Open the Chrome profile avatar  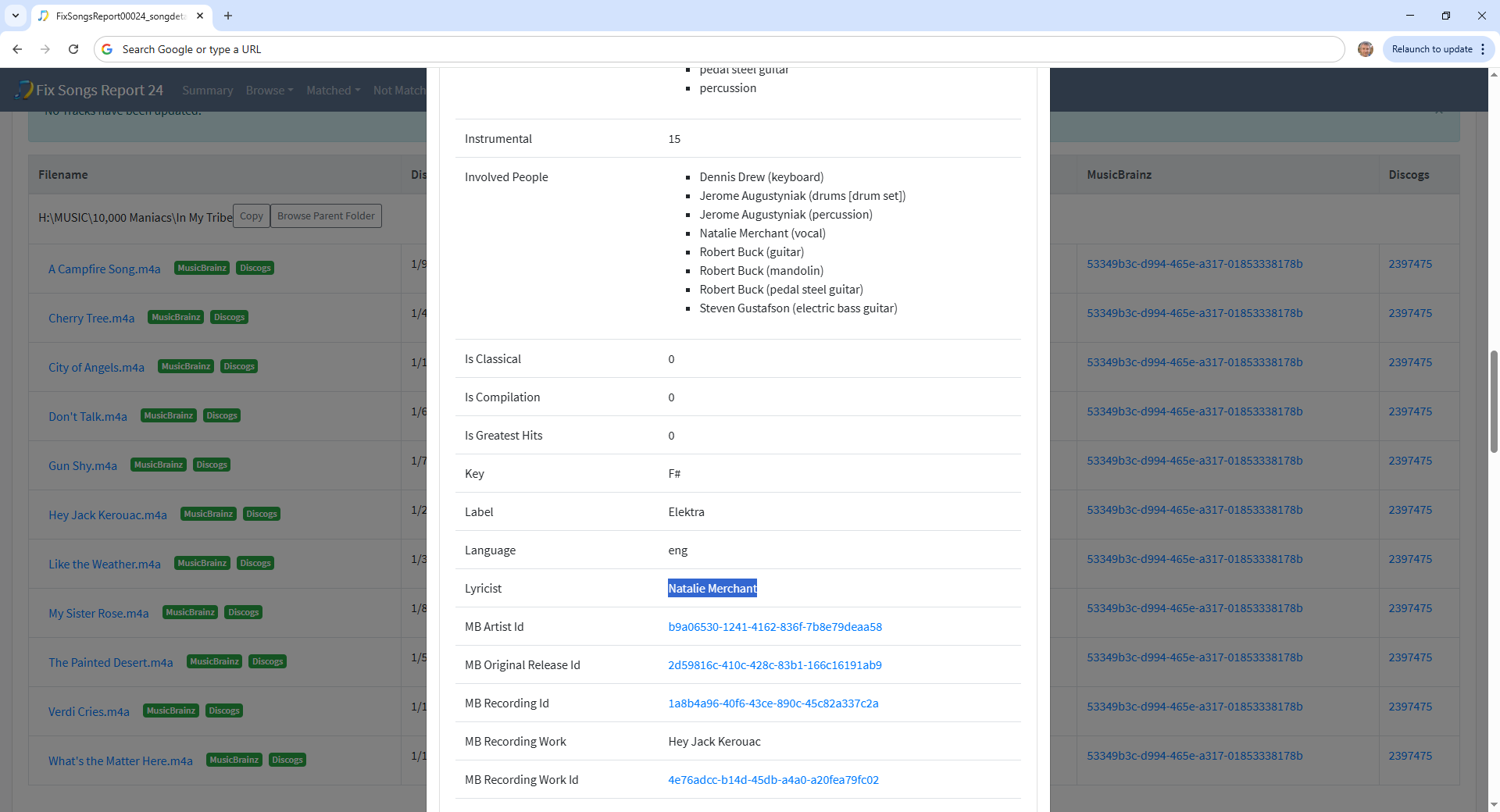(x=1365, y=49)
